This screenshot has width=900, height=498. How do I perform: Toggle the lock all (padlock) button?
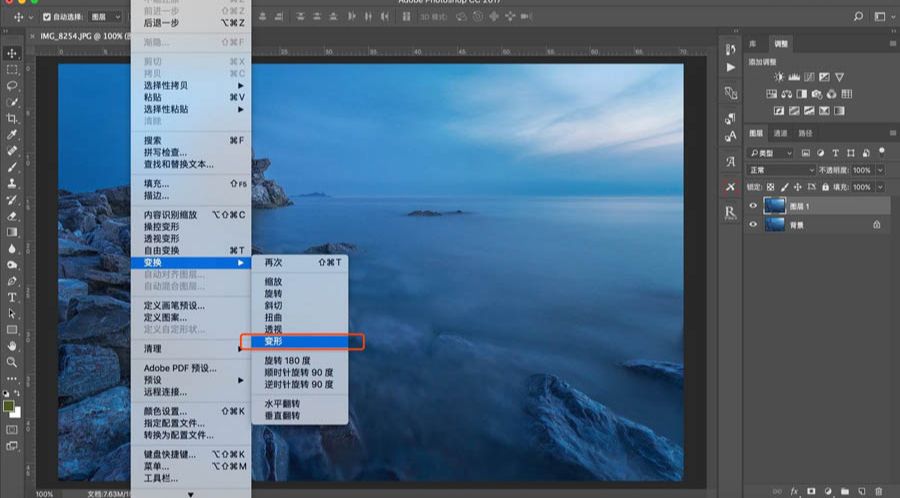[x=825, y=187]
